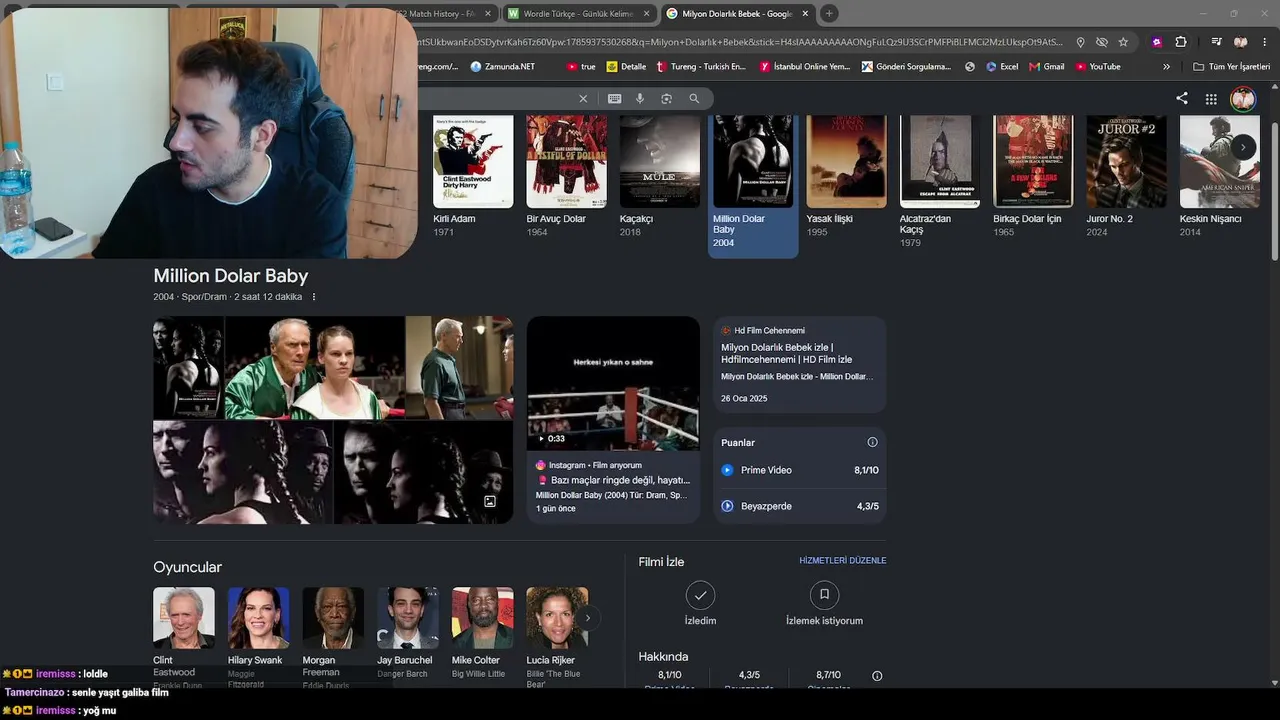
Task: Play the 0:33 Instagram video clip
Action: [613, 384]
